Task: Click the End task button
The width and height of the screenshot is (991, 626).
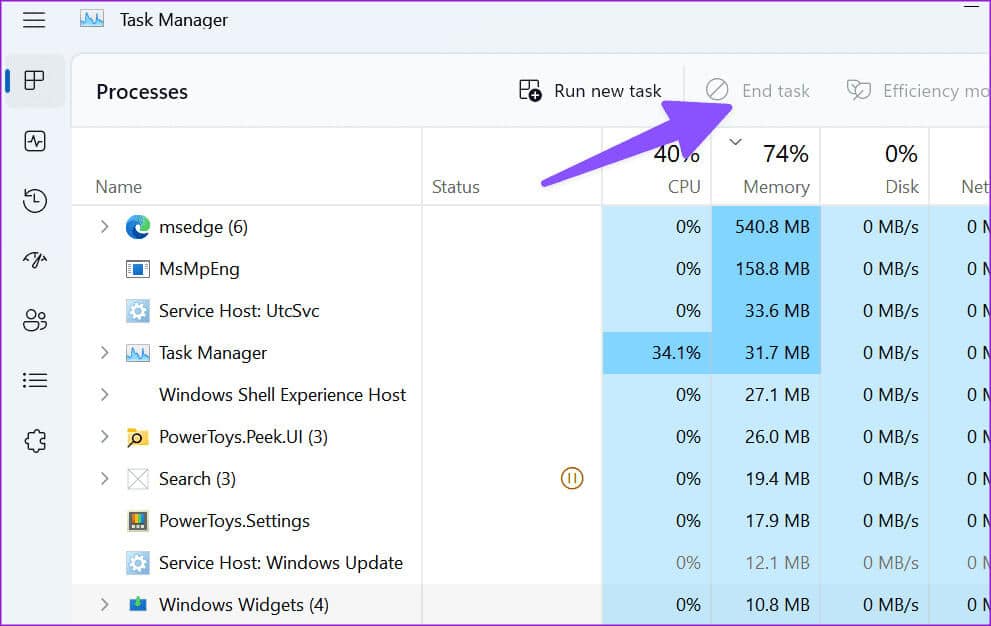Action: (x=757, y=90)
